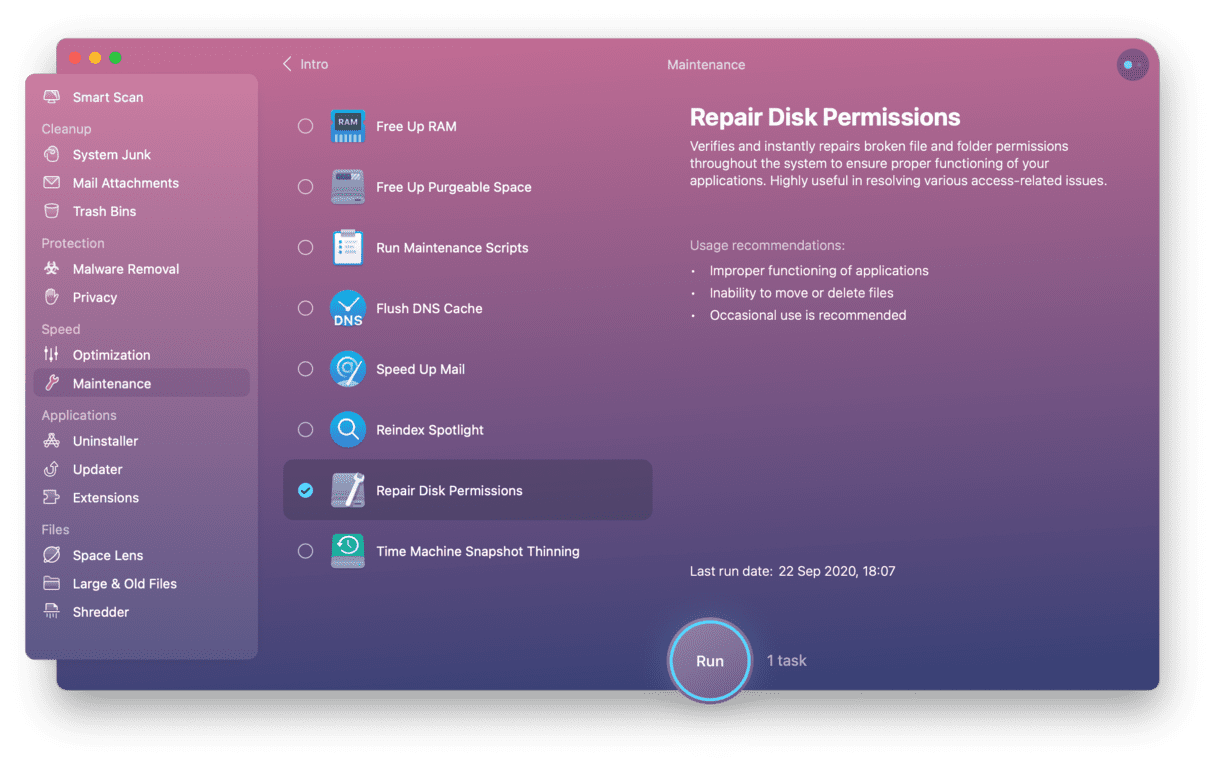
Task: Click the Updater sidebar icon
Action: [52, 469]
